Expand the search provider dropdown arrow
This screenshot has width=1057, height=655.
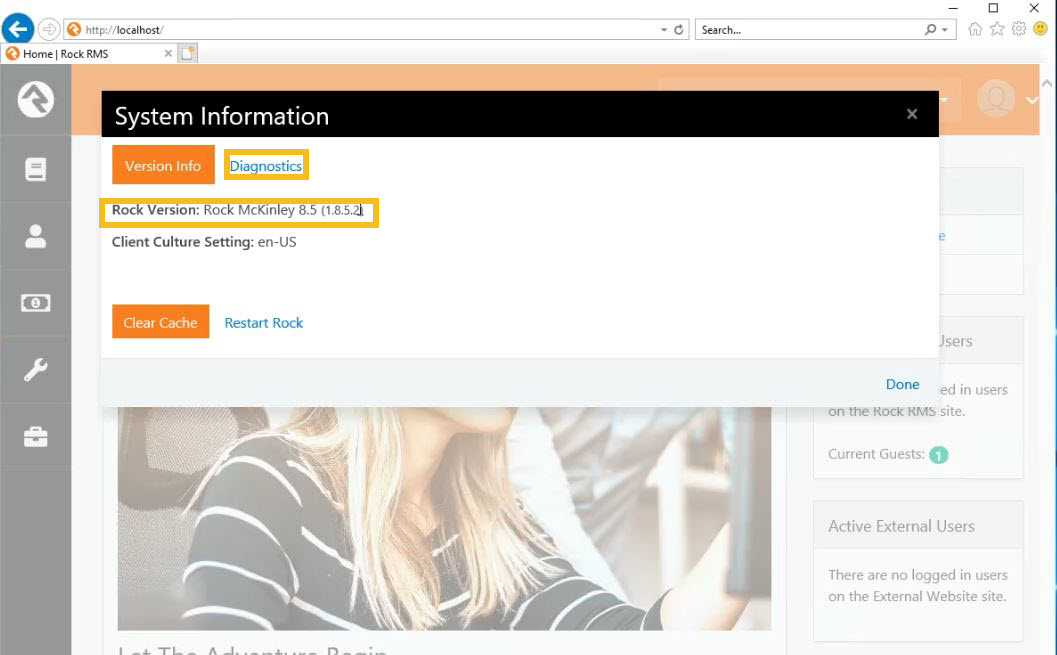tap(945, 30)
